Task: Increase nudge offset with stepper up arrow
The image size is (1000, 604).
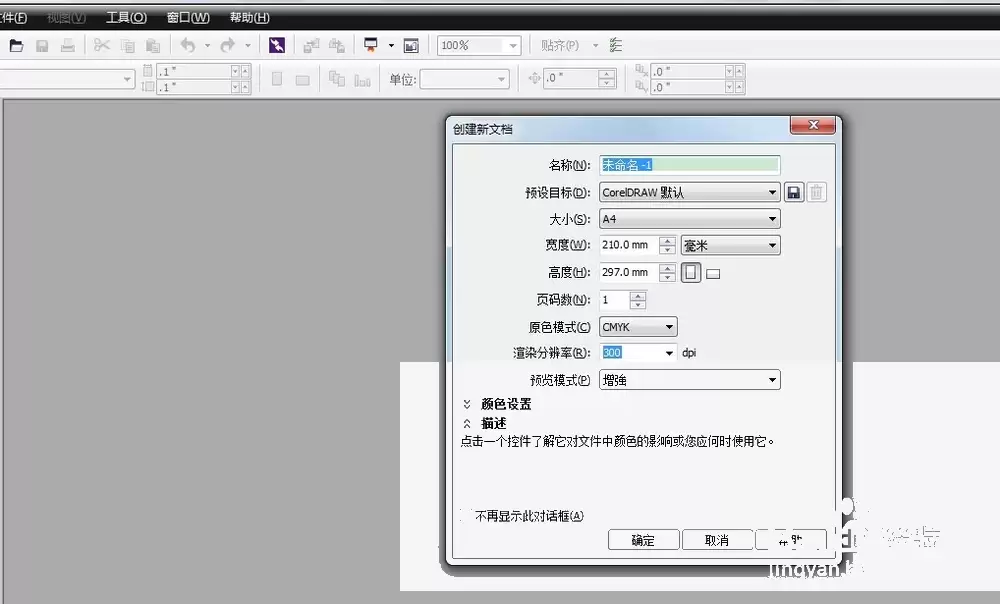Action: point(607,75)
